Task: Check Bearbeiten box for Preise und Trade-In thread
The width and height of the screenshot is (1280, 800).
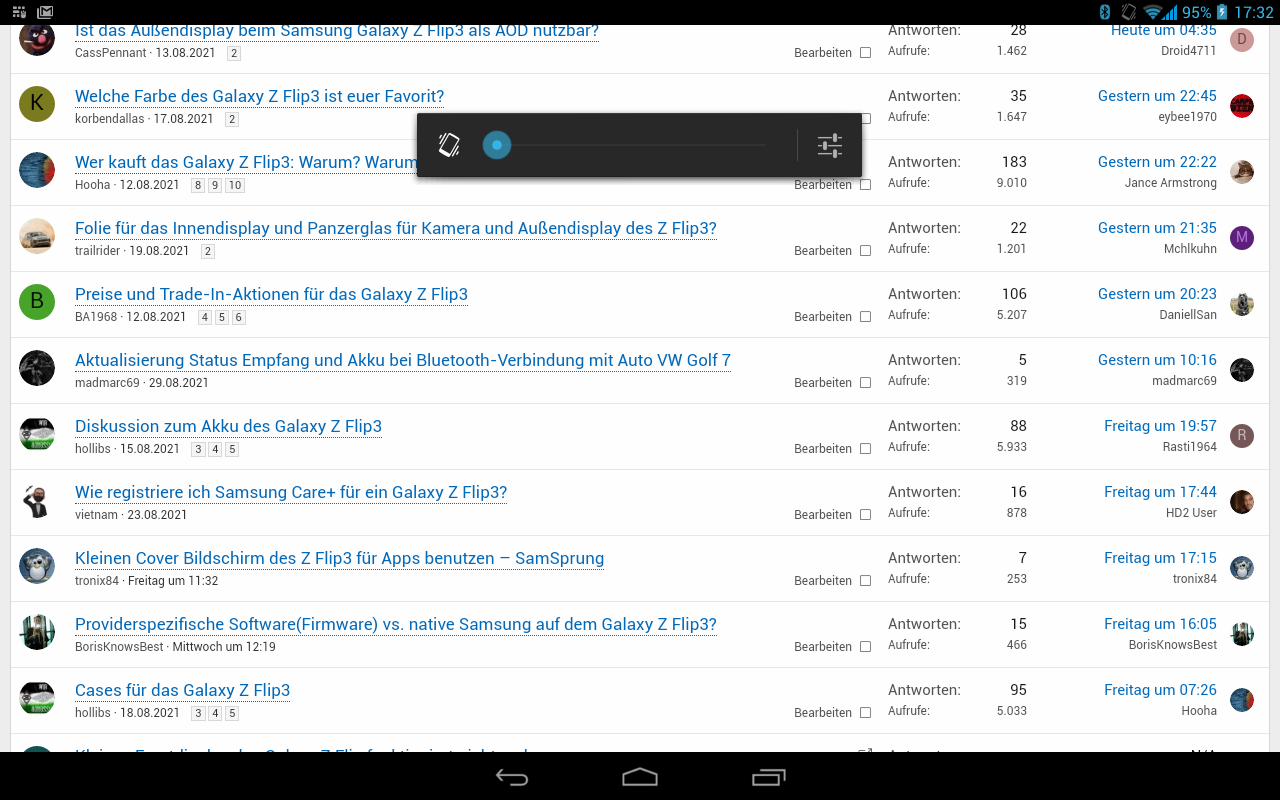Action: point(865,316)
